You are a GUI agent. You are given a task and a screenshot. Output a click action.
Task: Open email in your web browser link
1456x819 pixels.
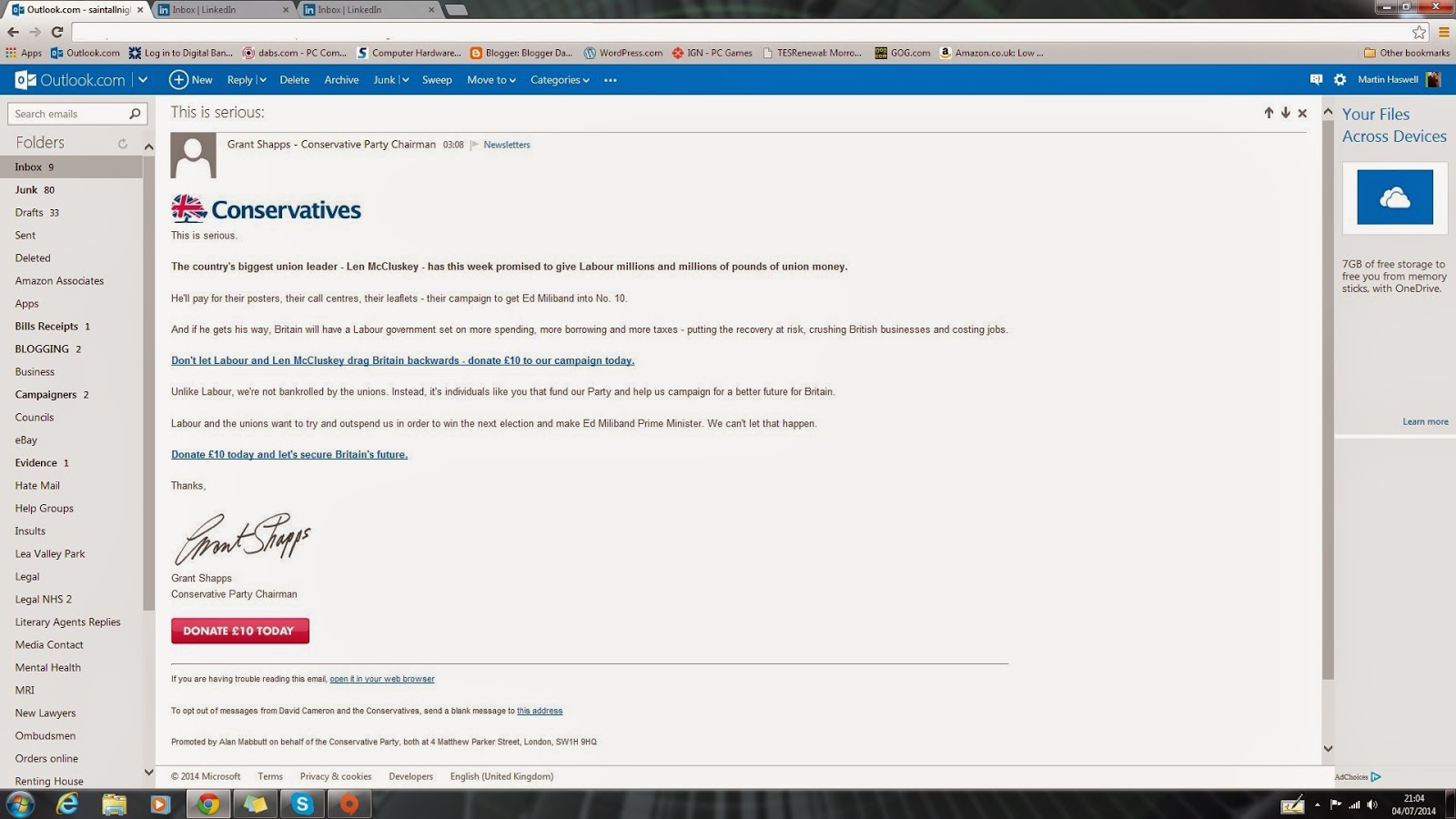[x=382, y=679]
